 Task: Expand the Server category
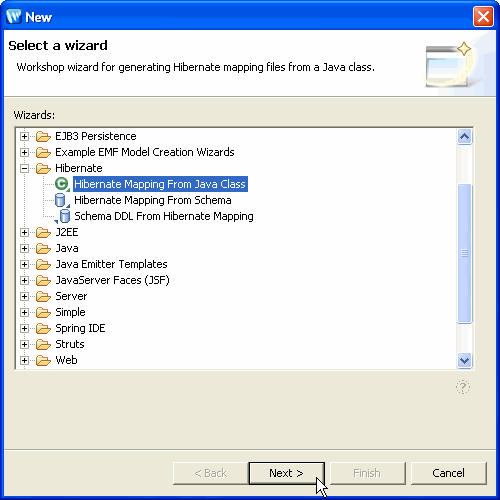pyautogui.click(x=24, y=296)
